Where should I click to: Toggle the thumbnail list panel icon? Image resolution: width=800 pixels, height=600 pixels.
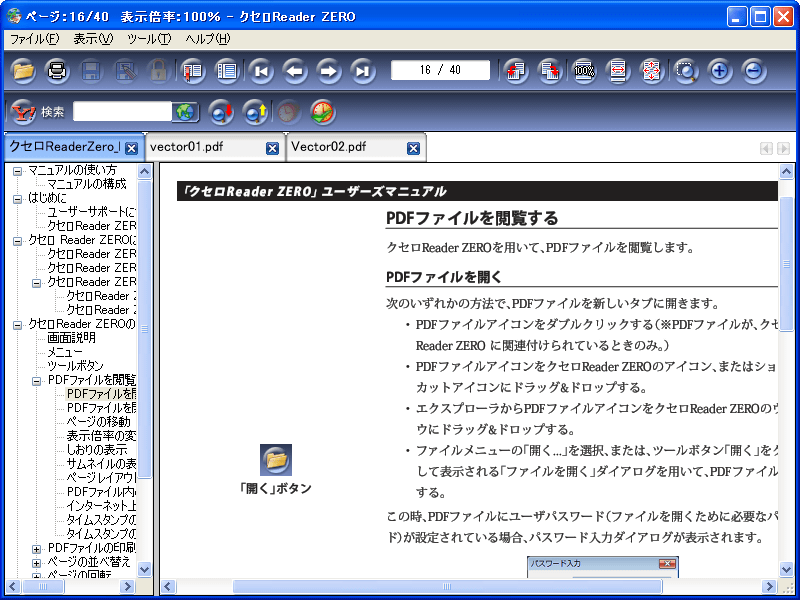(227, 70)
